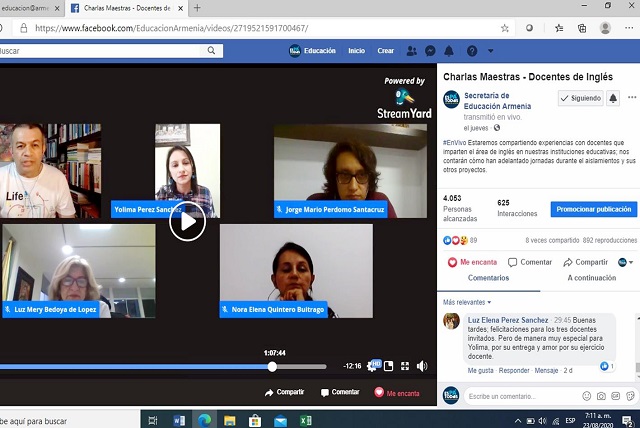
Task: Click Promocionar publicación button
Action: [593, 209]
